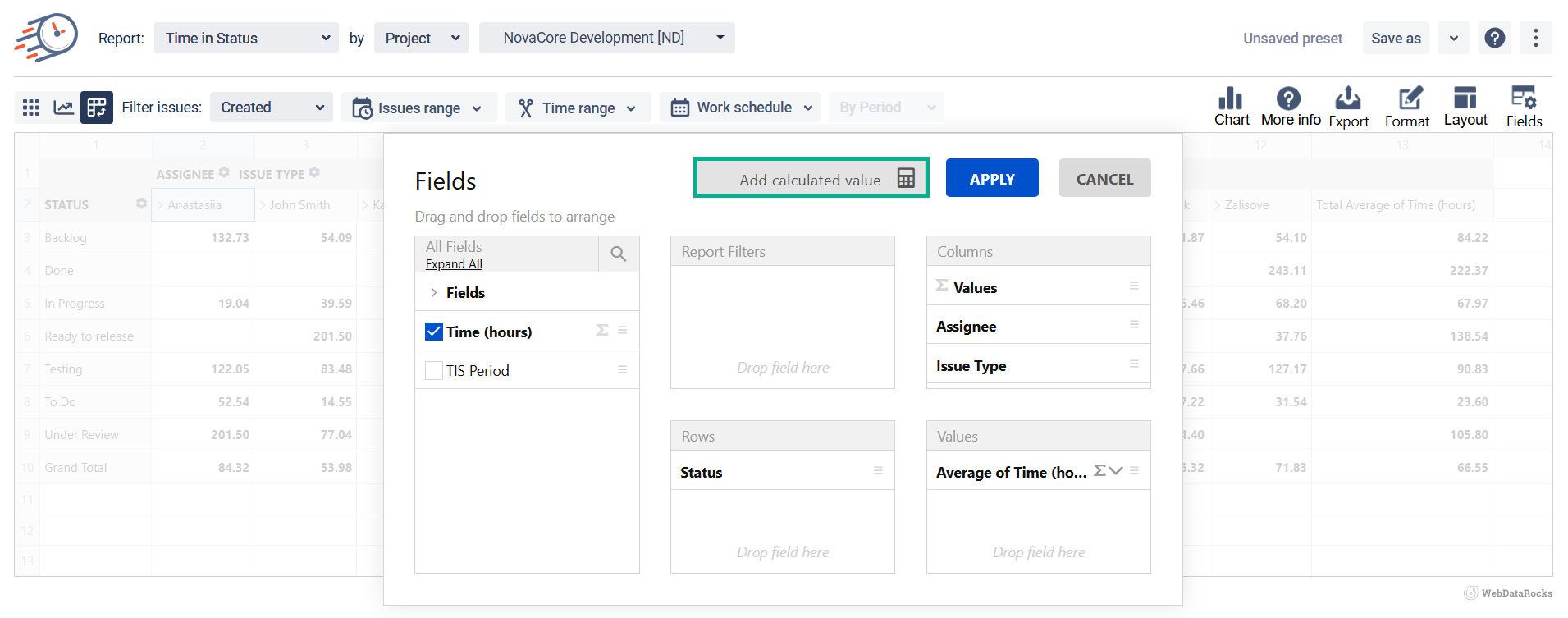Open the NovaCore Development project dropdown
Screen dimensions: 1568x618
(606, 38)
